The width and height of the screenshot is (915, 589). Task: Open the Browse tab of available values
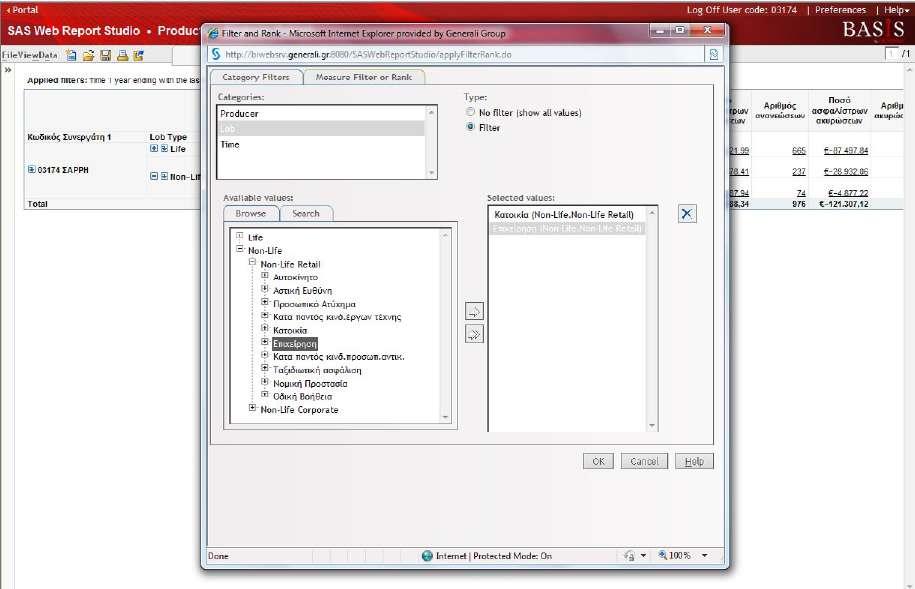coord(251,214)
